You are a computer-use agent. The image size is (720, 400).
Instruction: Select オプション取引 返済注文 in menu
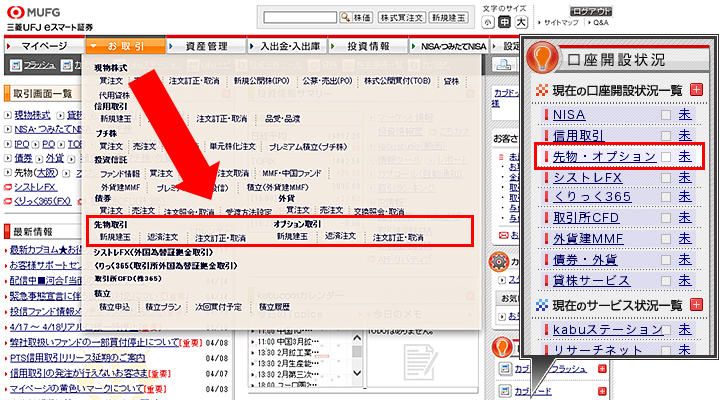click(x=340, y=236)
